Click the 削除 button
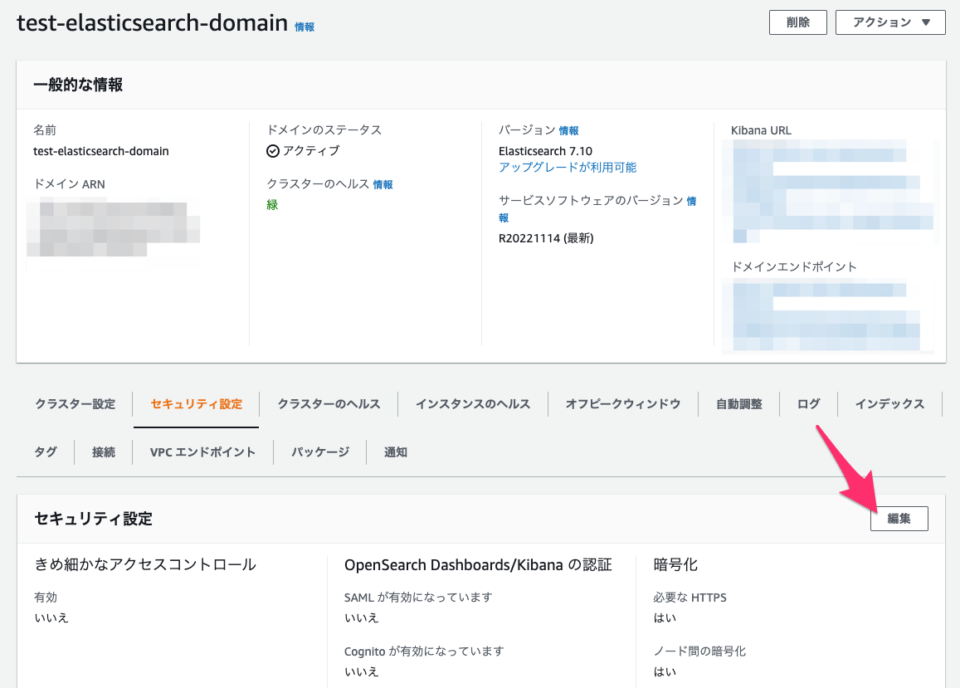 [x=798, y=23]
